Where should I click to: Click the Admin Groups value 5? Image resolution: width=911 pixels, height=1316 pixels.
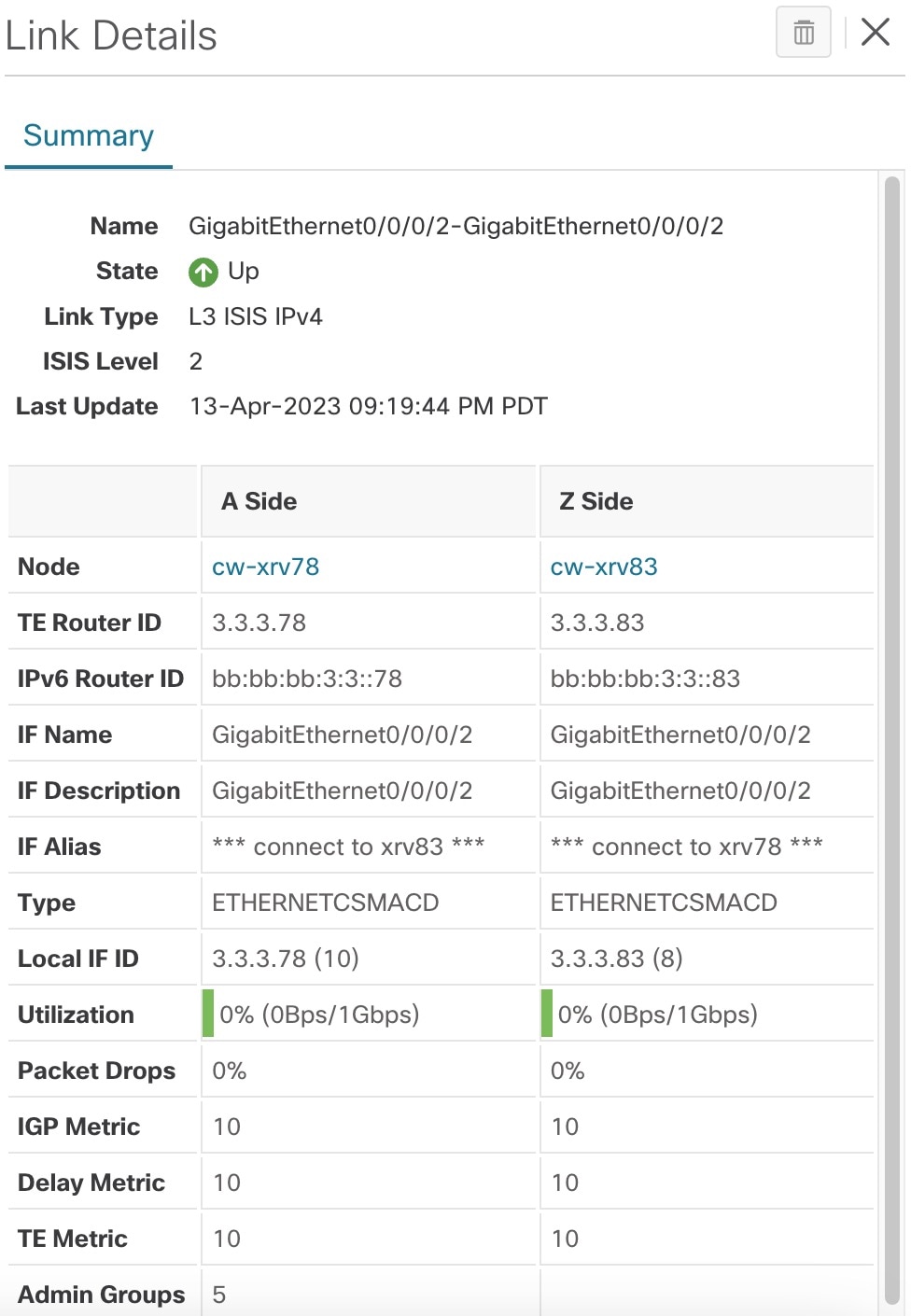pos(217,1295)
